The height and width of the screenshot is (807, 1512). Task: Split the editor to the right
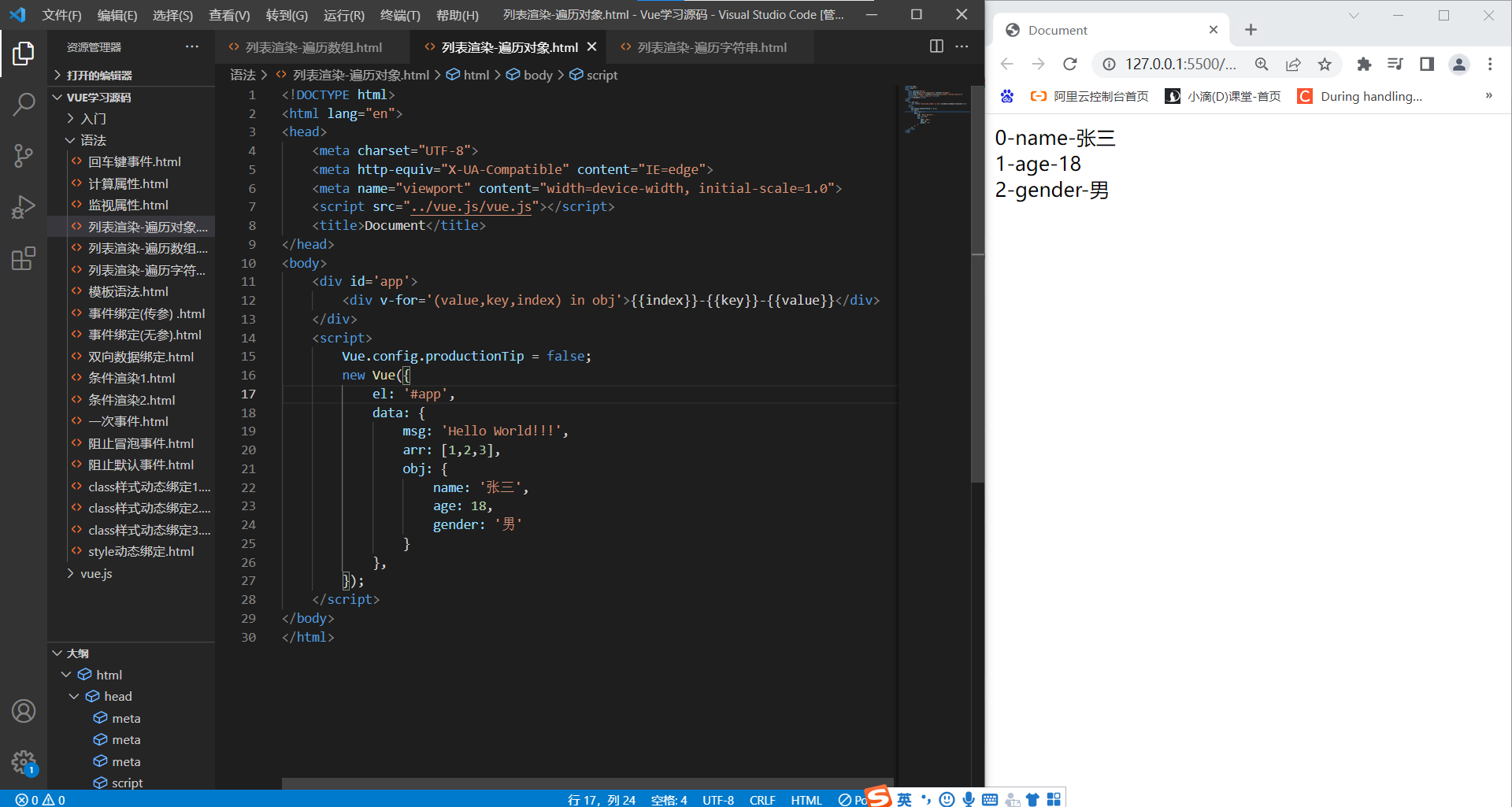click(936, 46)
